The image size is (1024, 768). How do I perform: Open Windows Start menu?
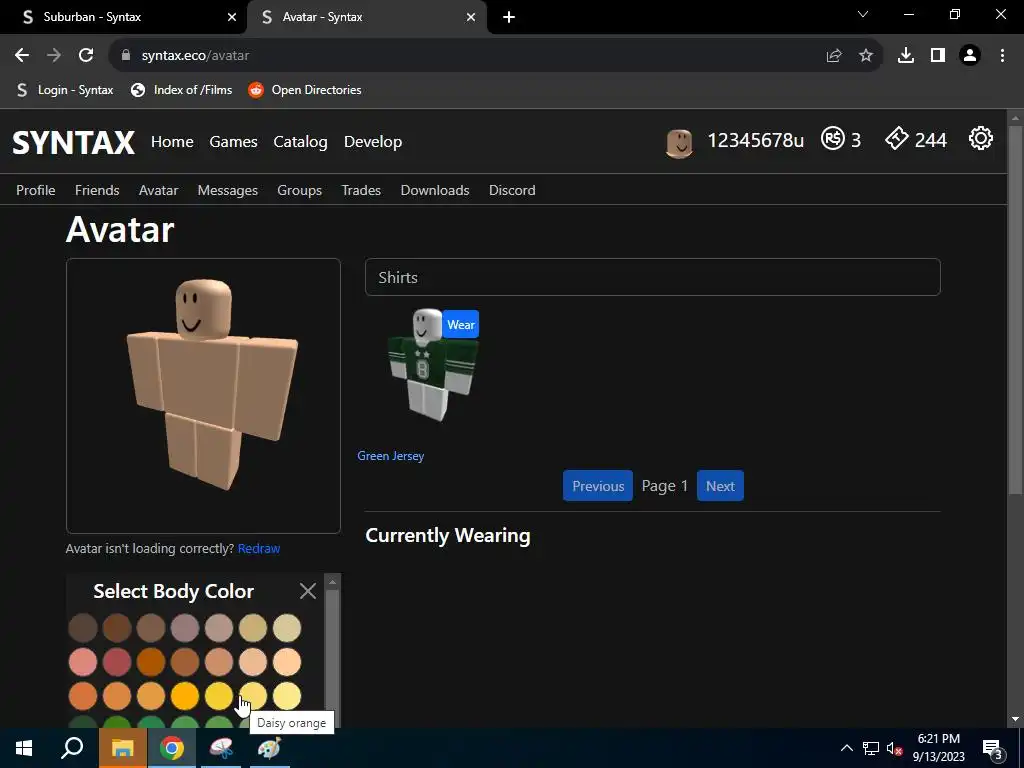pos(24,748)
